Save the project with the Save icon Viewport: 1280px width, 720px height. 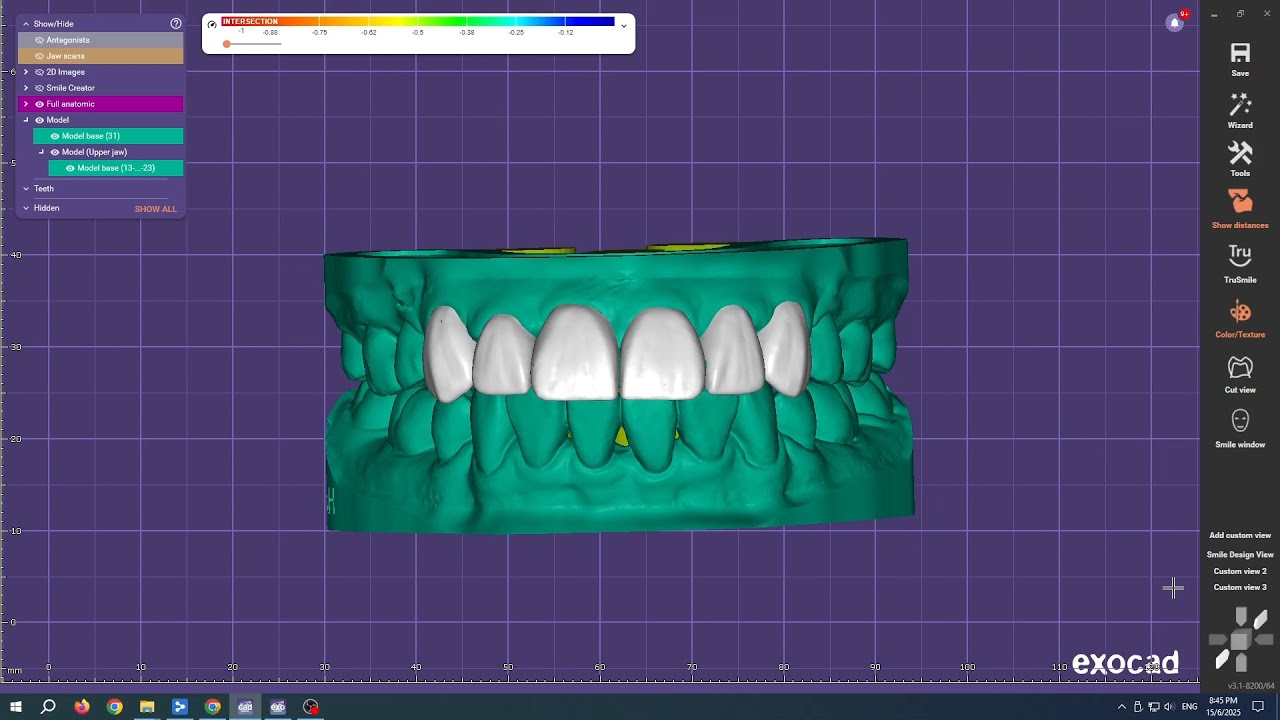[1240, 53]
